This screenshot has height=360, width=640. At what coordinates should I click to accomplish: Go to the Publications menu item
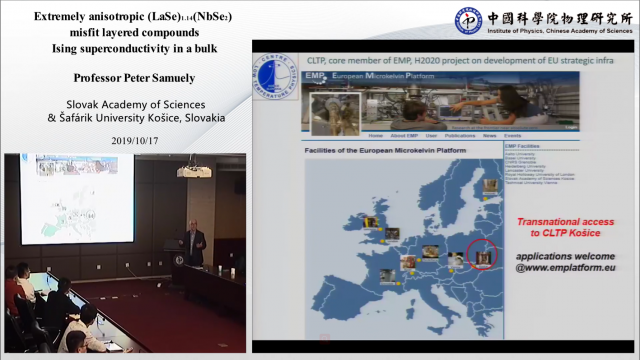click(460, 136)
